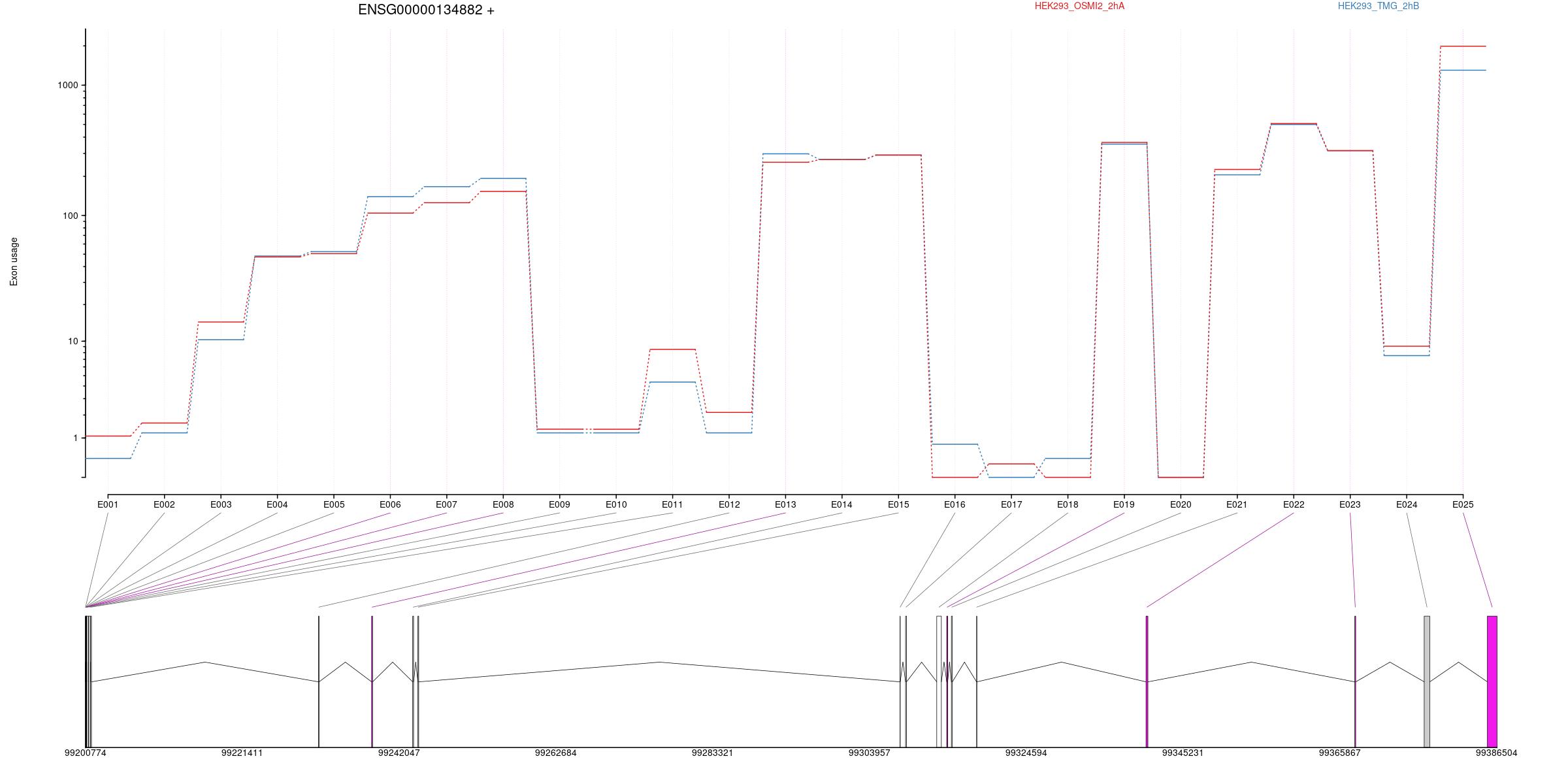Click exon label E014
The height and width of the screenshot is (784, 1568).
coord(841,504)
